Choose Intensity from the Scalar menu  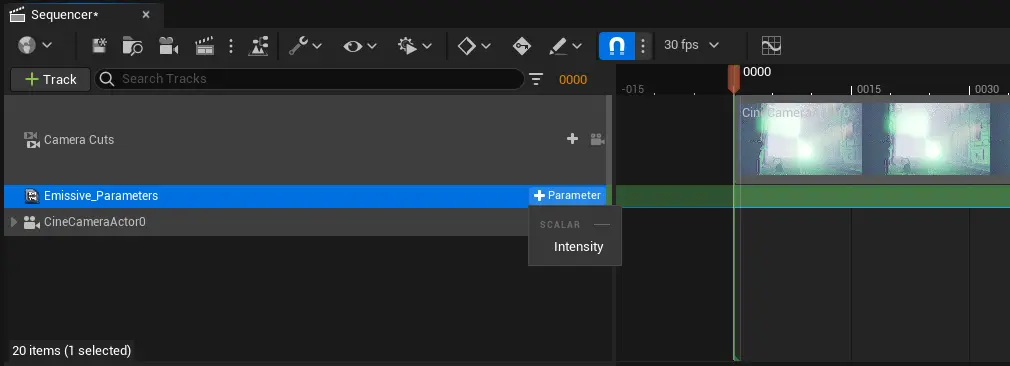578,247
